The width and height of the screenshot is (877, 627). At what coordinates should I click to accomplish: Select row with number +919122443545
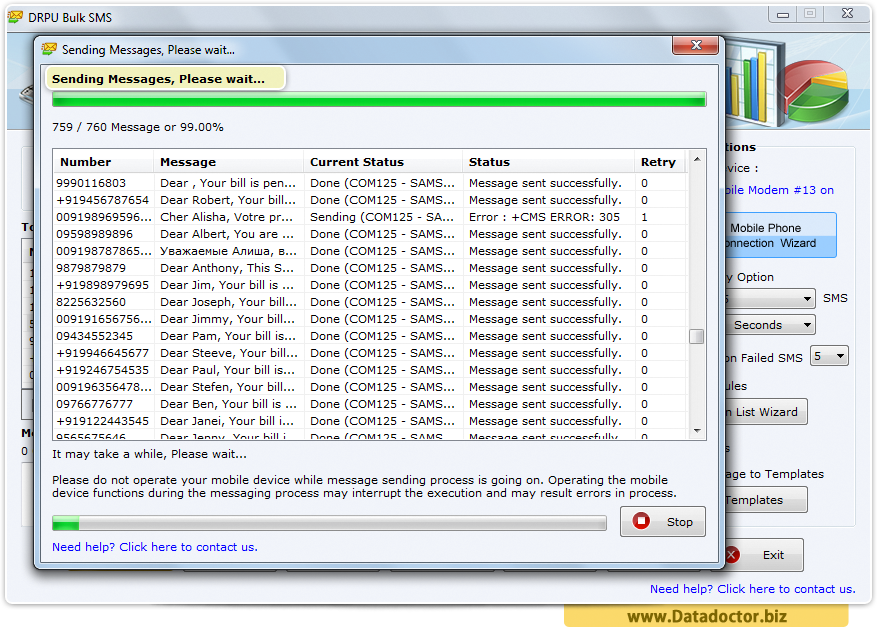click(x=370, y=421)
